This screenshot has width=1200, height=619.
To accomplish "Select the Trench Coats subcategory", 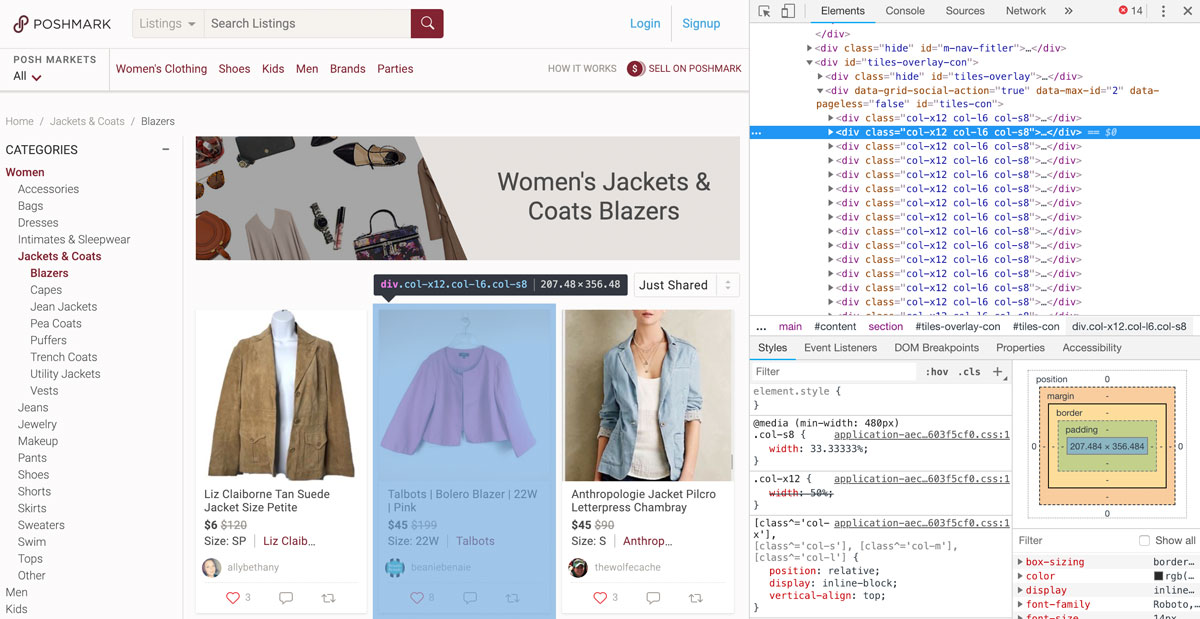I will (x=64, y=357).
